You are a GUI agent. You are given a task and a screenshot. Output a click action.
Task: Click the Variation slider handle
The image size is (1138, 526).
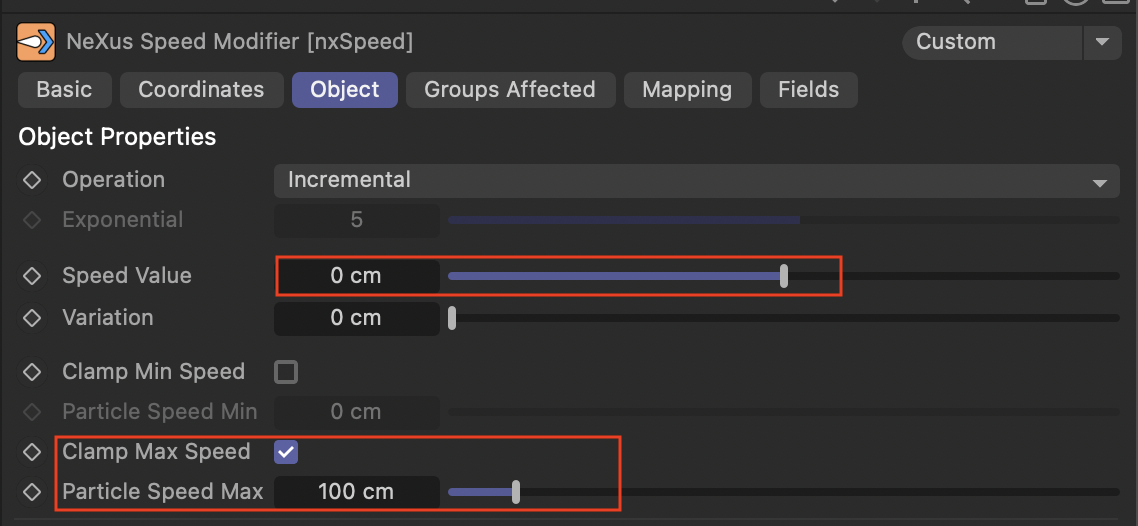click(451, 318)
